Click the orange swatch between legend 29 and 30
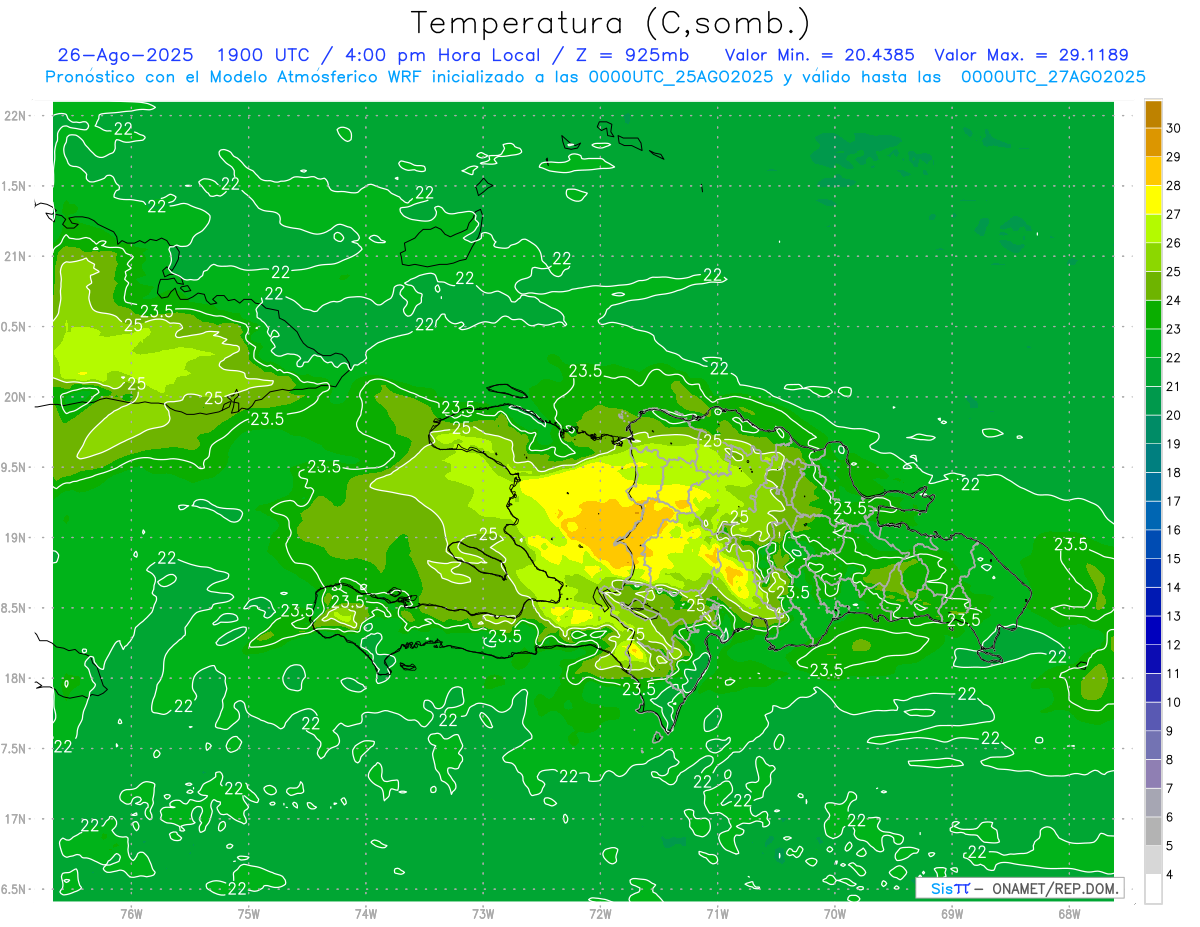 (1153, 142)
